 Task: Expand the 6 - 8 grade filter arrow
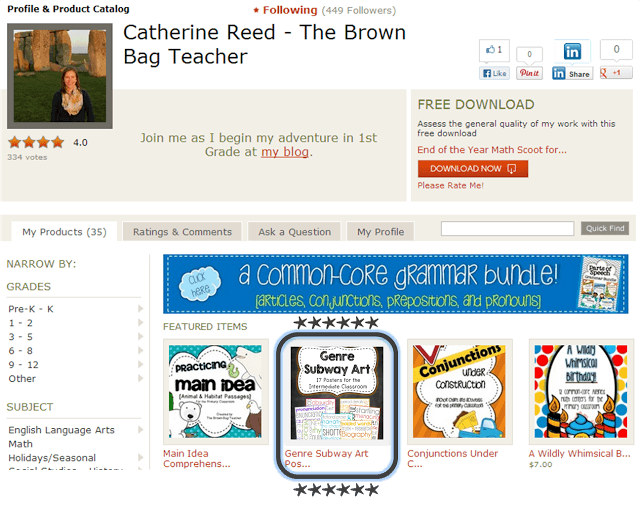coord(140,350)
